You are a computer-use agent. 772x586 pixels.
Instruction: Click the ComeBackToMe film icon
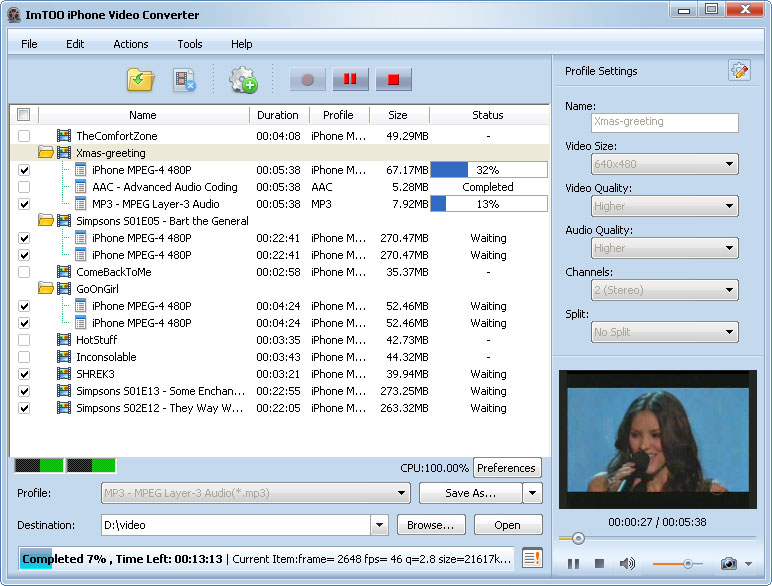point(64,271)
